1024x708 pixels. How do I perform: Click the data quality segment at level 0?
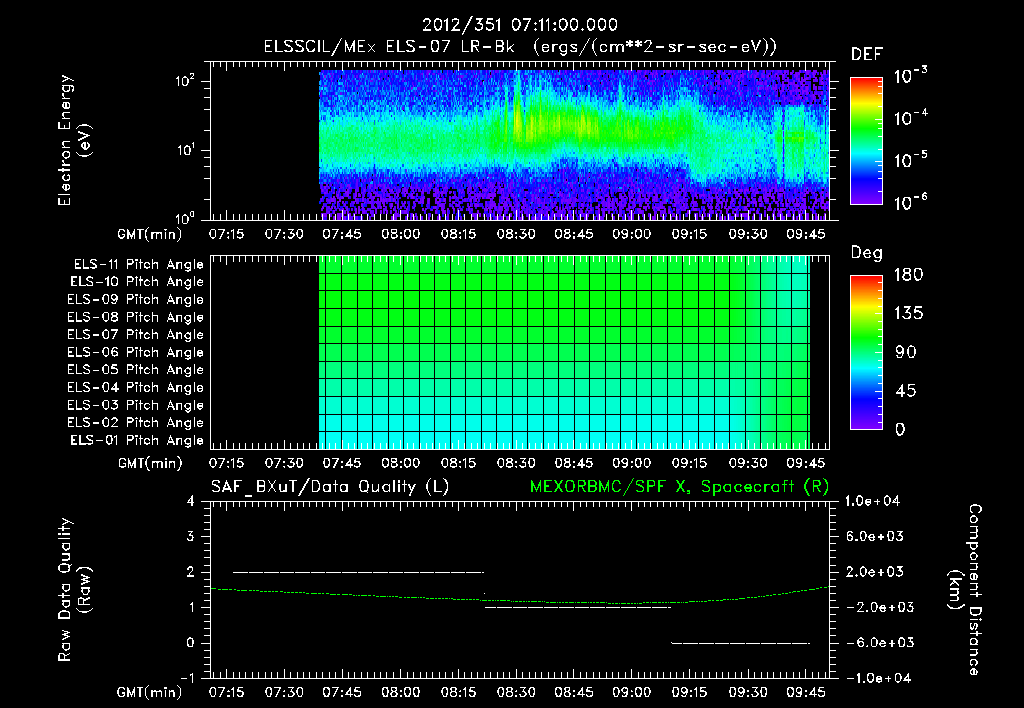[x=741, y=643]
